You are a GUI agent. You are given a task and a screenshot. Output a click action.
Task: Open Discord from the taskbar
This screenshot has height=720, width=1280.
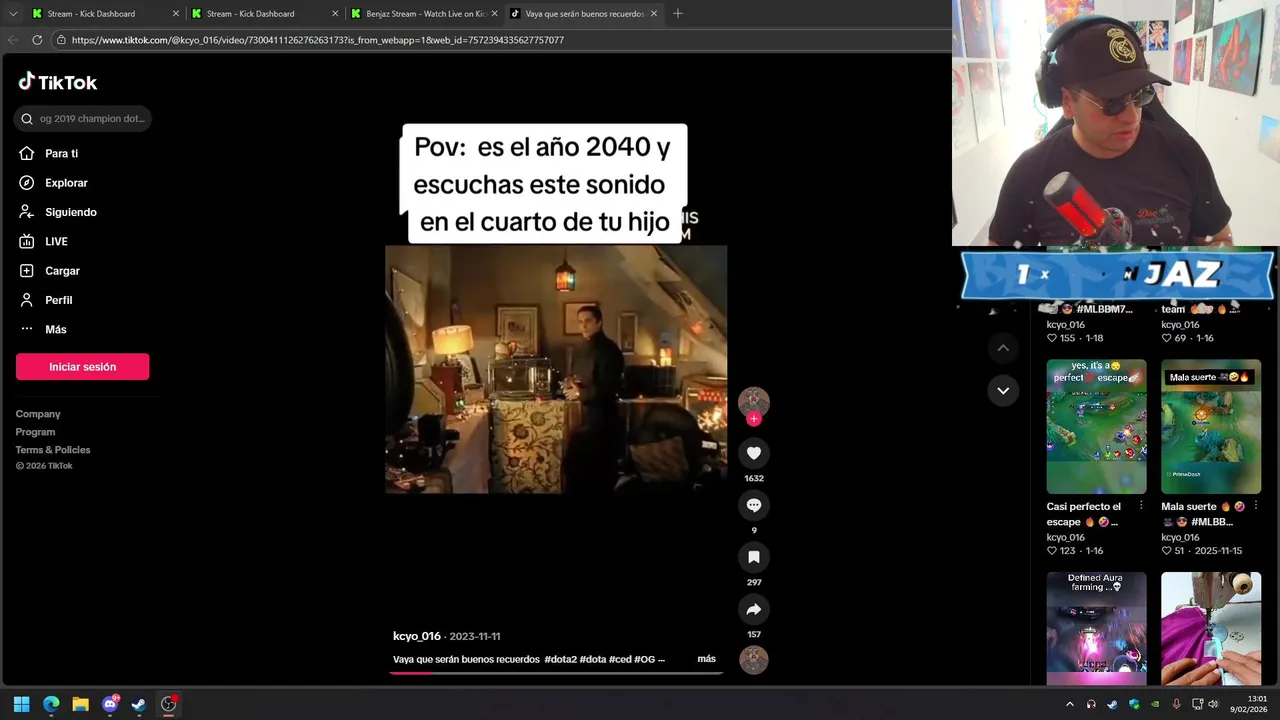(x=110, y=704)
